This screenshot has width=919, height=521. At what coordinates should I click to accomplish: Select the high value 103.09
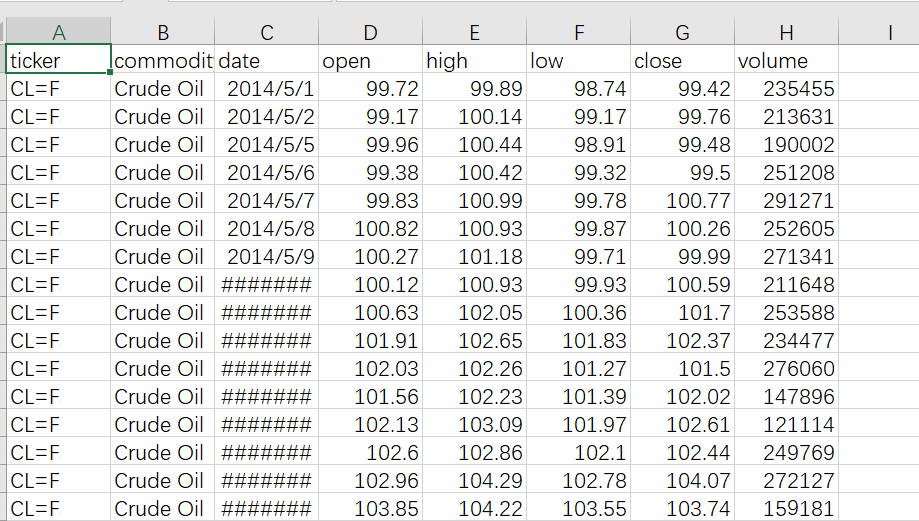pyautogui.click(x=474, y=425)
